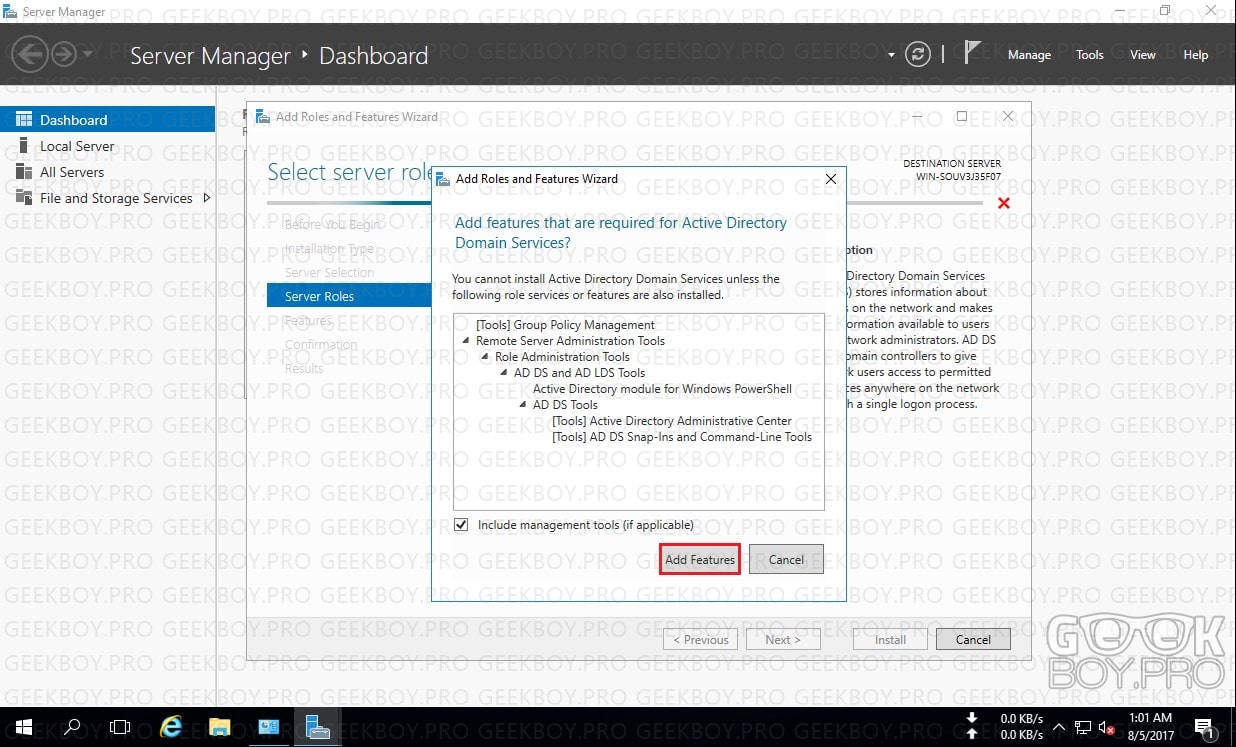
Task: Open taskbar Search
Action: tap(72, 727)
